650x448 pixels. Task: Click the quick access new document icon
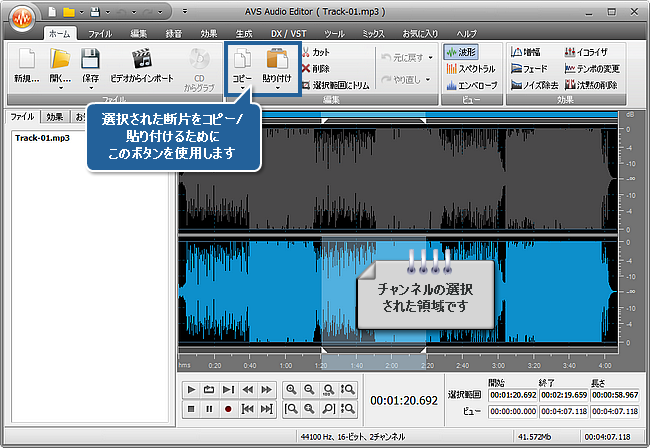coord(52,12)
